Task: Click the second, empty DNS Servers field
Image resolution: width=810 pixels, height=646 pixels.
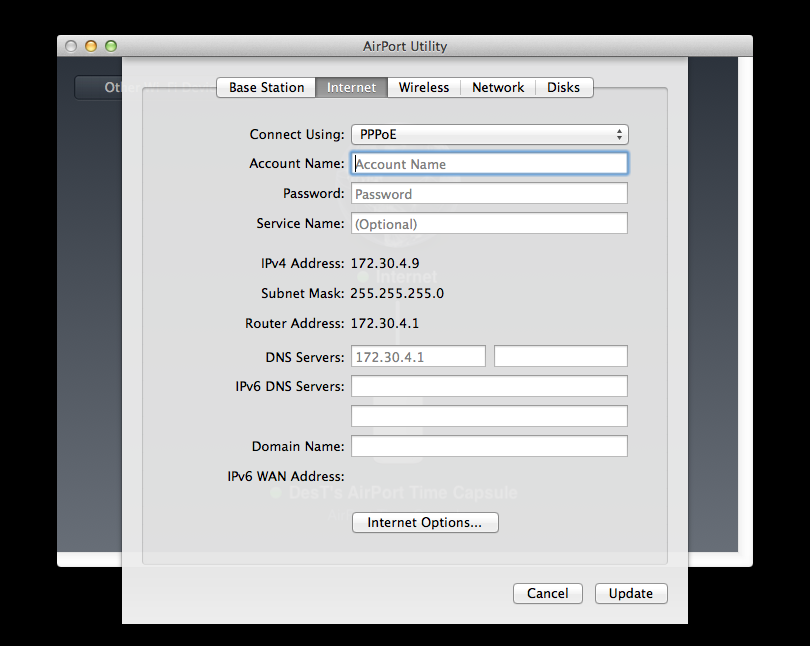Action: pos(560,356)
